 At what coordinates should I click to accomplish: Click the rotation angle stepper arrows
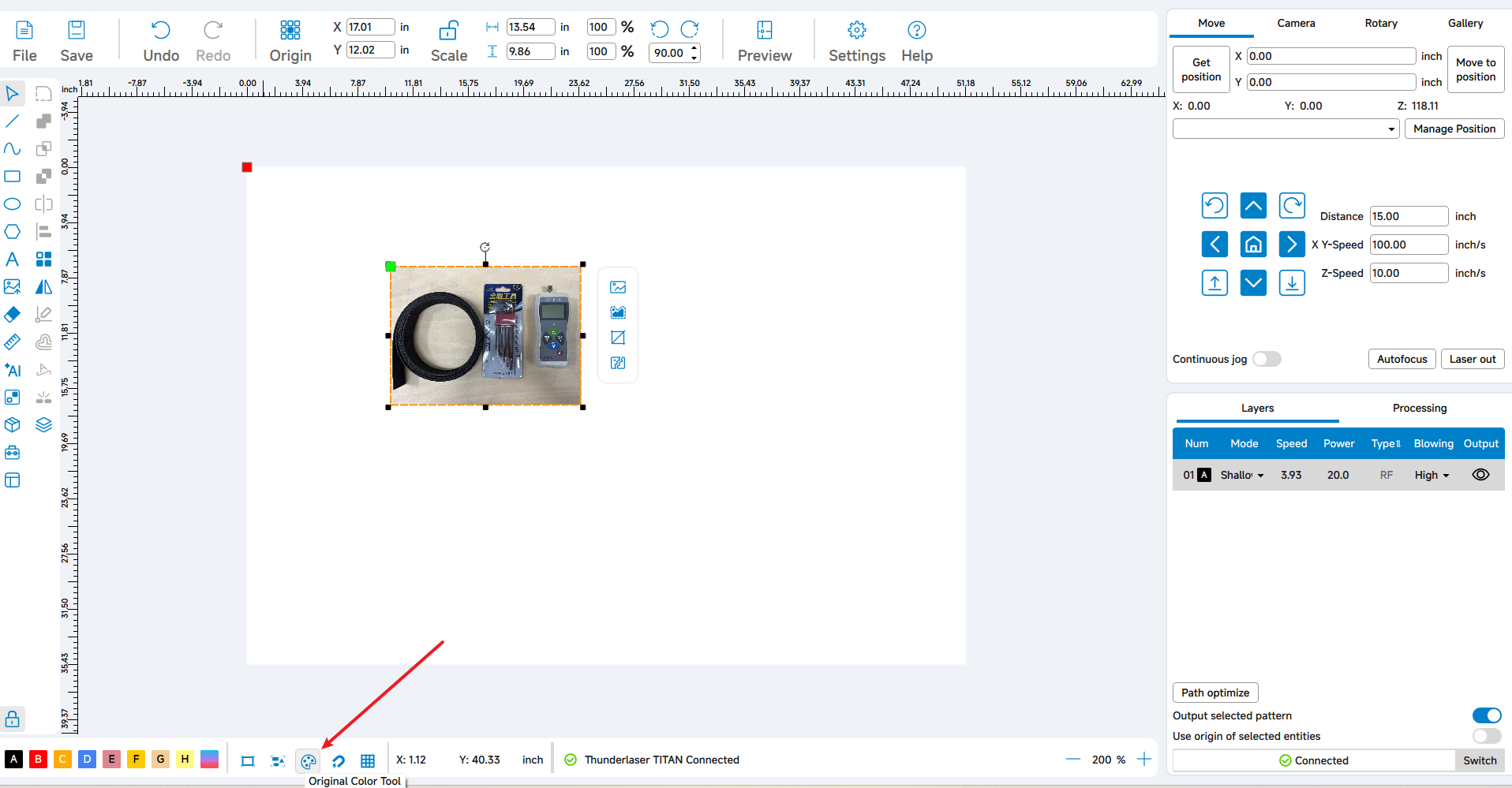tap(694, 53)
